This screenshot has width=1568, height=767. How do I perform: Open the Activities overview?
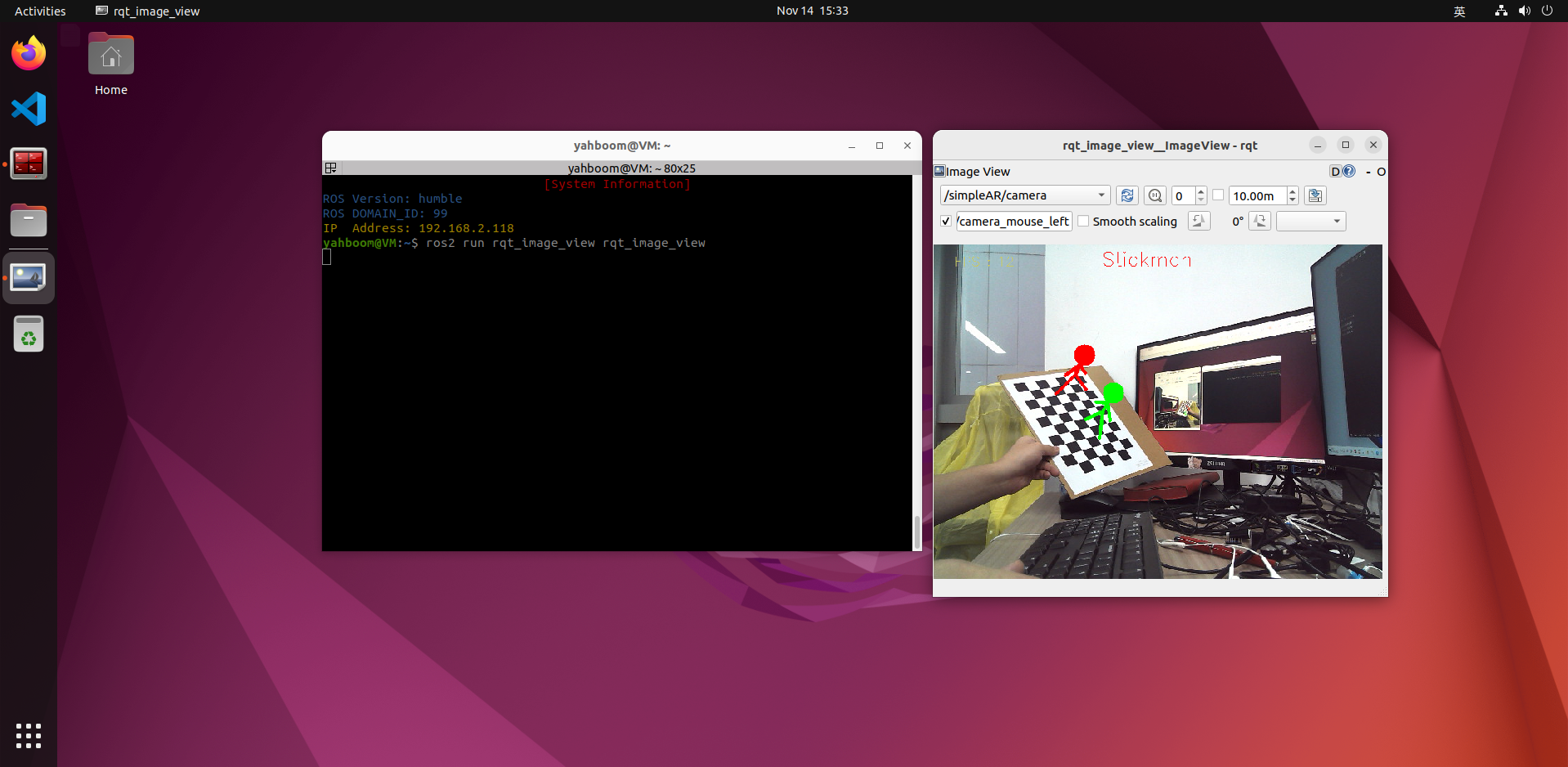pyautogui.click(x=40, y=11)
